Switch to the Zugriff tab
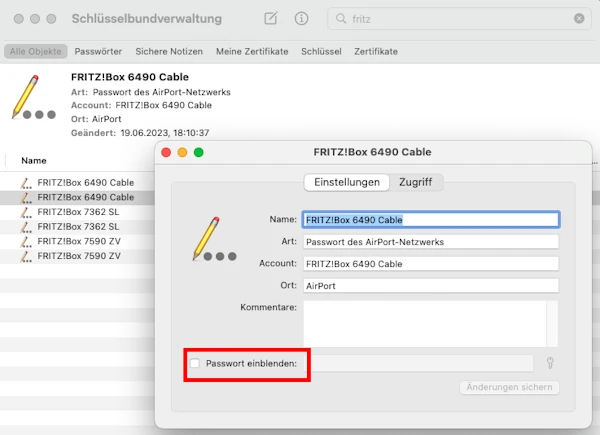This screenshot has width=600, height=435. [416, 182]
